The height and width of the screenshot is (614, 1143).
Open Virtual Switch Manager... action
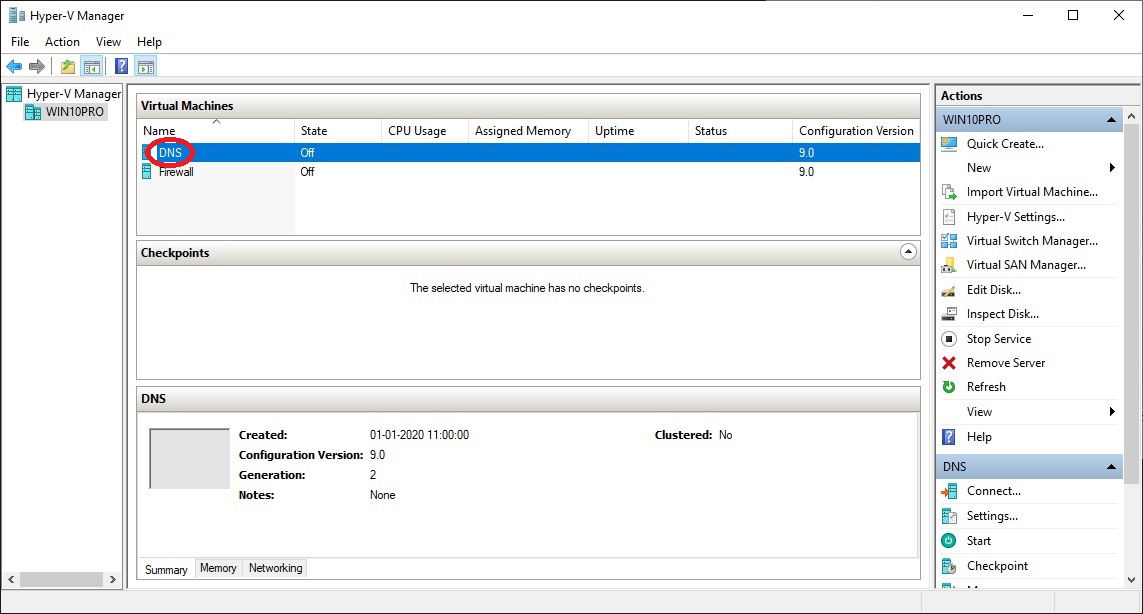click(x=1032, y=241)
